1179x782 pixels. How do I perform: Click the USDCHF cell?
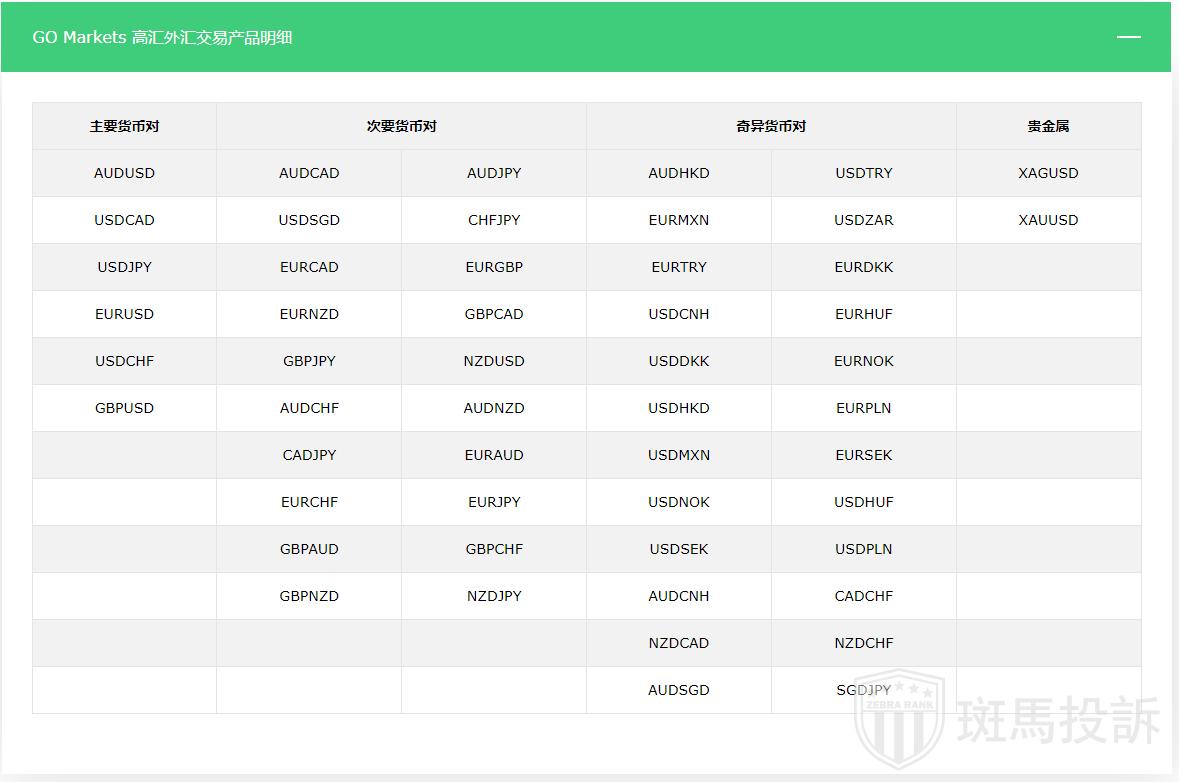tap(124, 361)
